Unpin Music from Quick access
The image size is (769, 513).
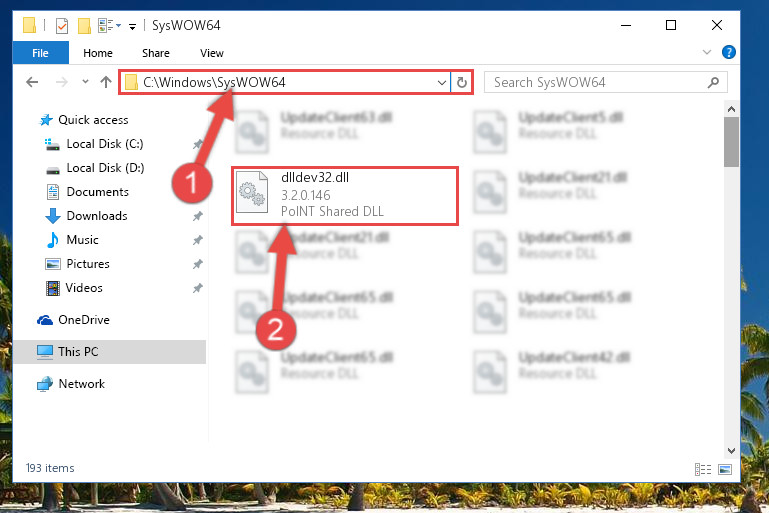pyautogui.click(x=198, y=240)
